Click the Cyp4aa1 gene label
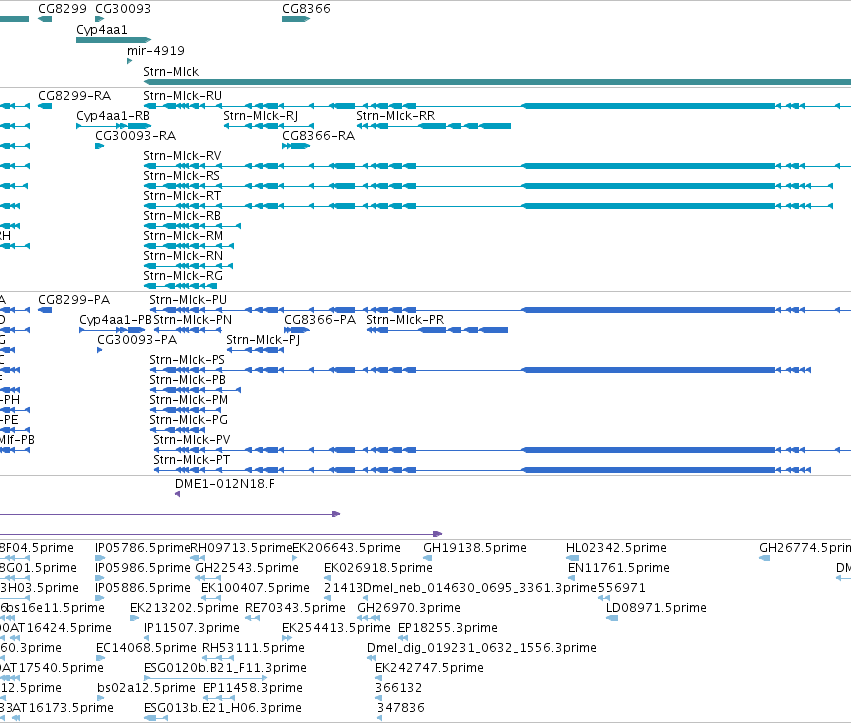 coord(101,30)
